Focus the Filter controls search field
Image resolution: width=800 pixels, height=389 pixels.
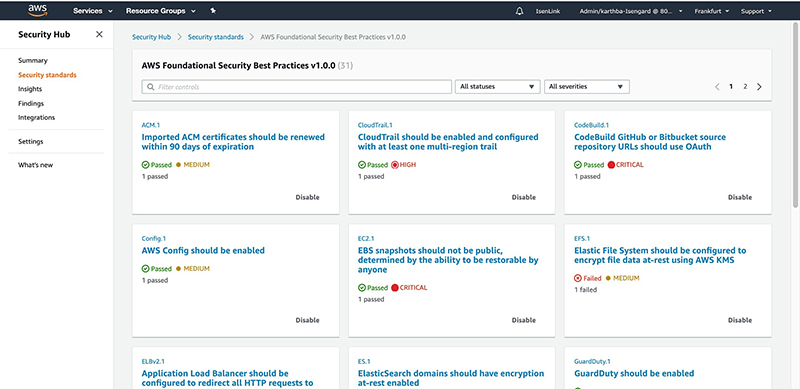(x=296, y=87)
